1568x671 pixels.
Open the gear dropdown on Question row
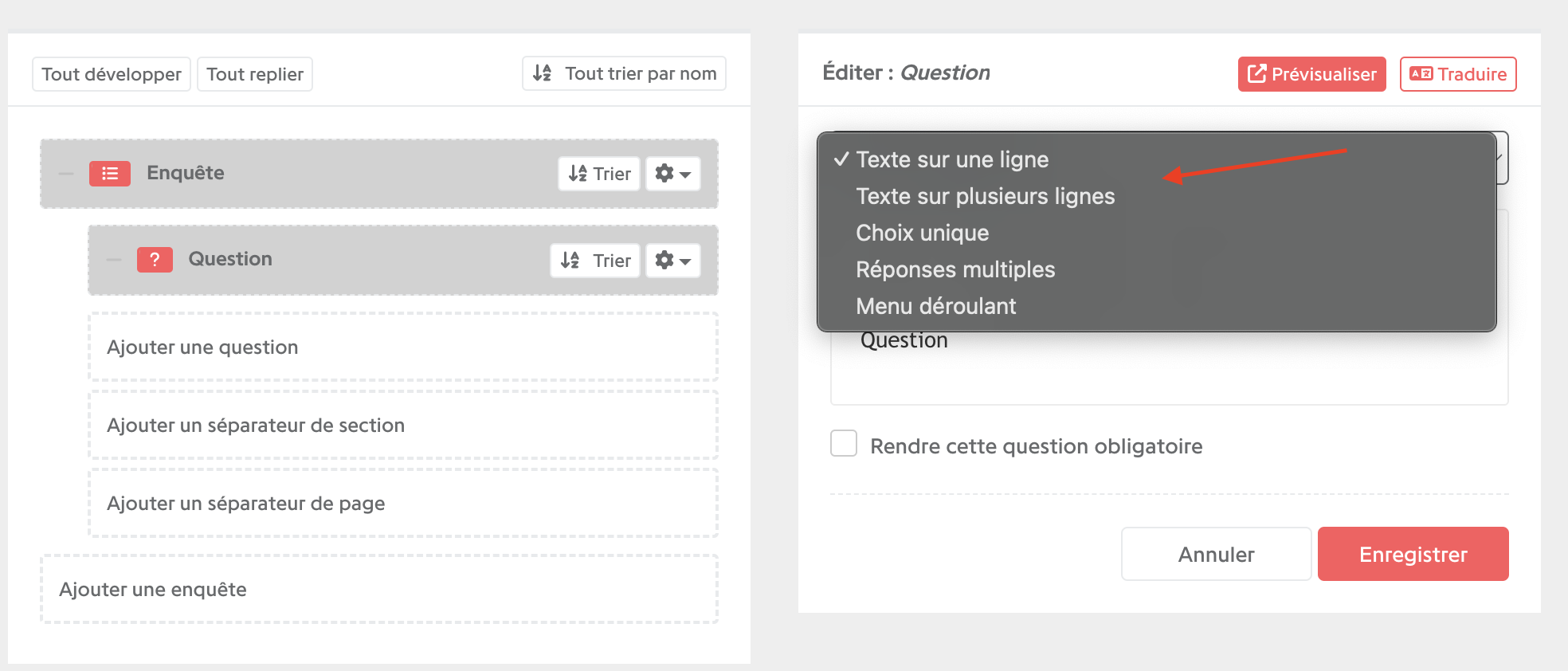click(673, 261)
